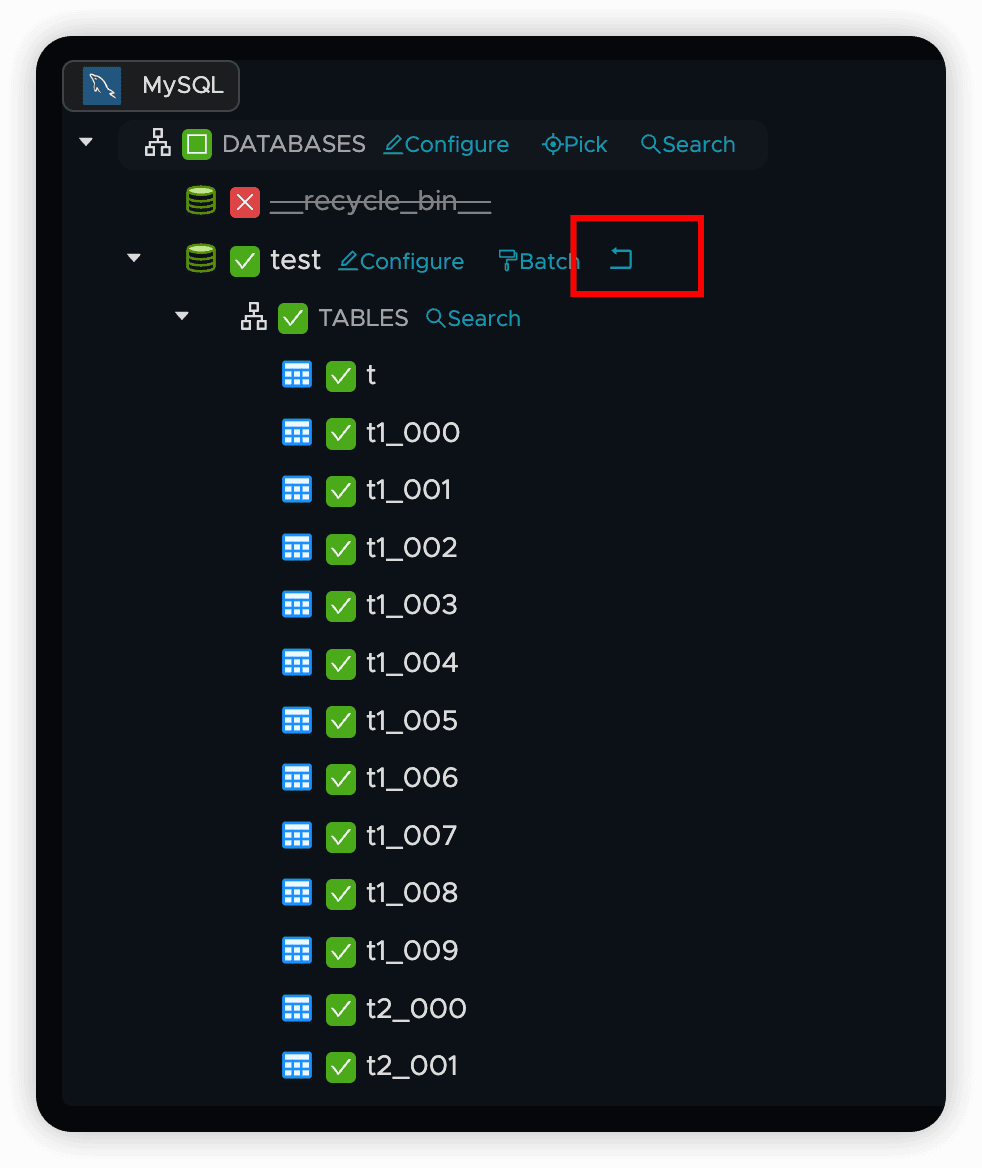Click the DATABASES hierarchy tree icon
Screen dimensions: 982x1168
157,143
